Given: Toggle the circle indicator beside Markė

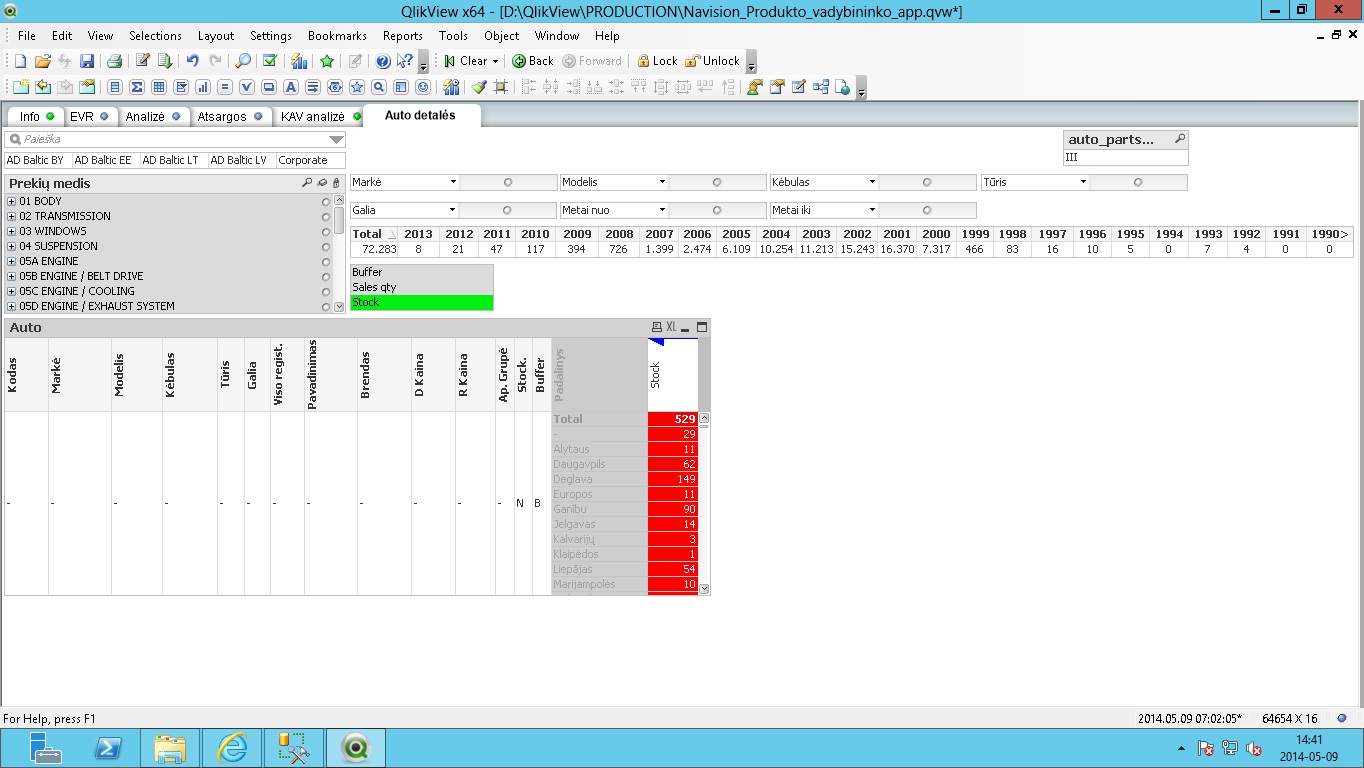Looking at the screenshot, I should pos(508,182).
